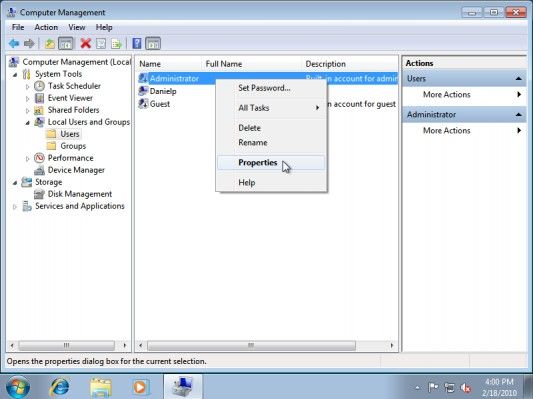This screenshot has width=533, height=399.
Task: Choose Set Password from context menu
Action: click(x=271, y=88)
